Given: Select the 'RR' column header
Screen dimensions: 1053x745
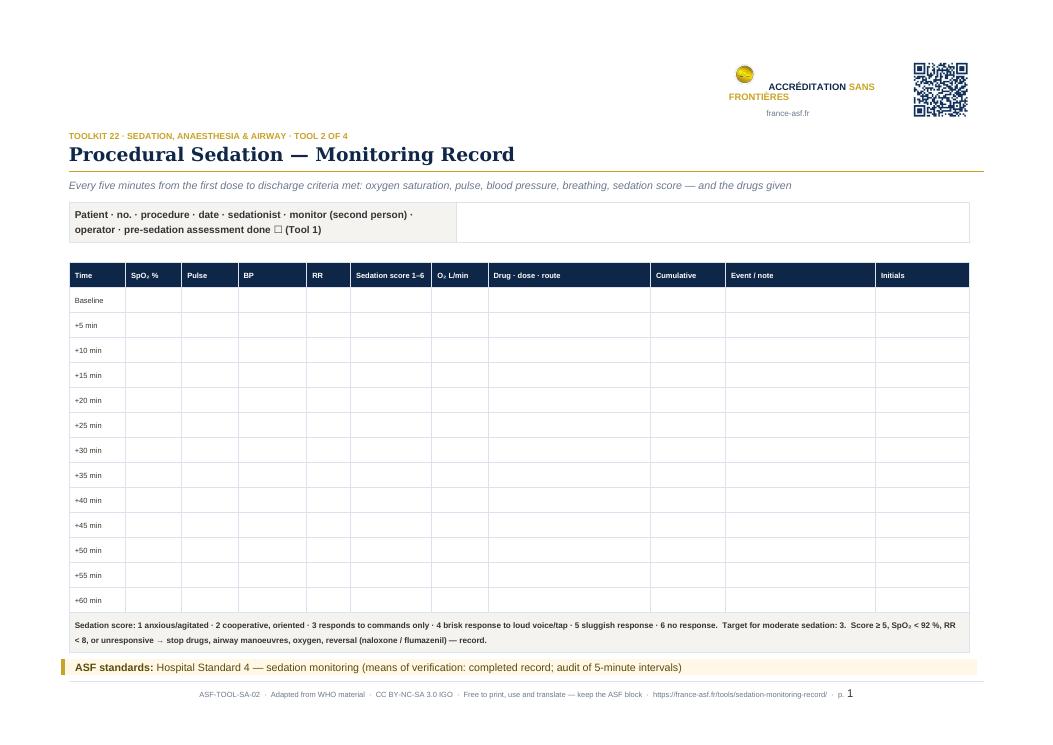Looking at the screenshot, I should [x=328, y=275].
